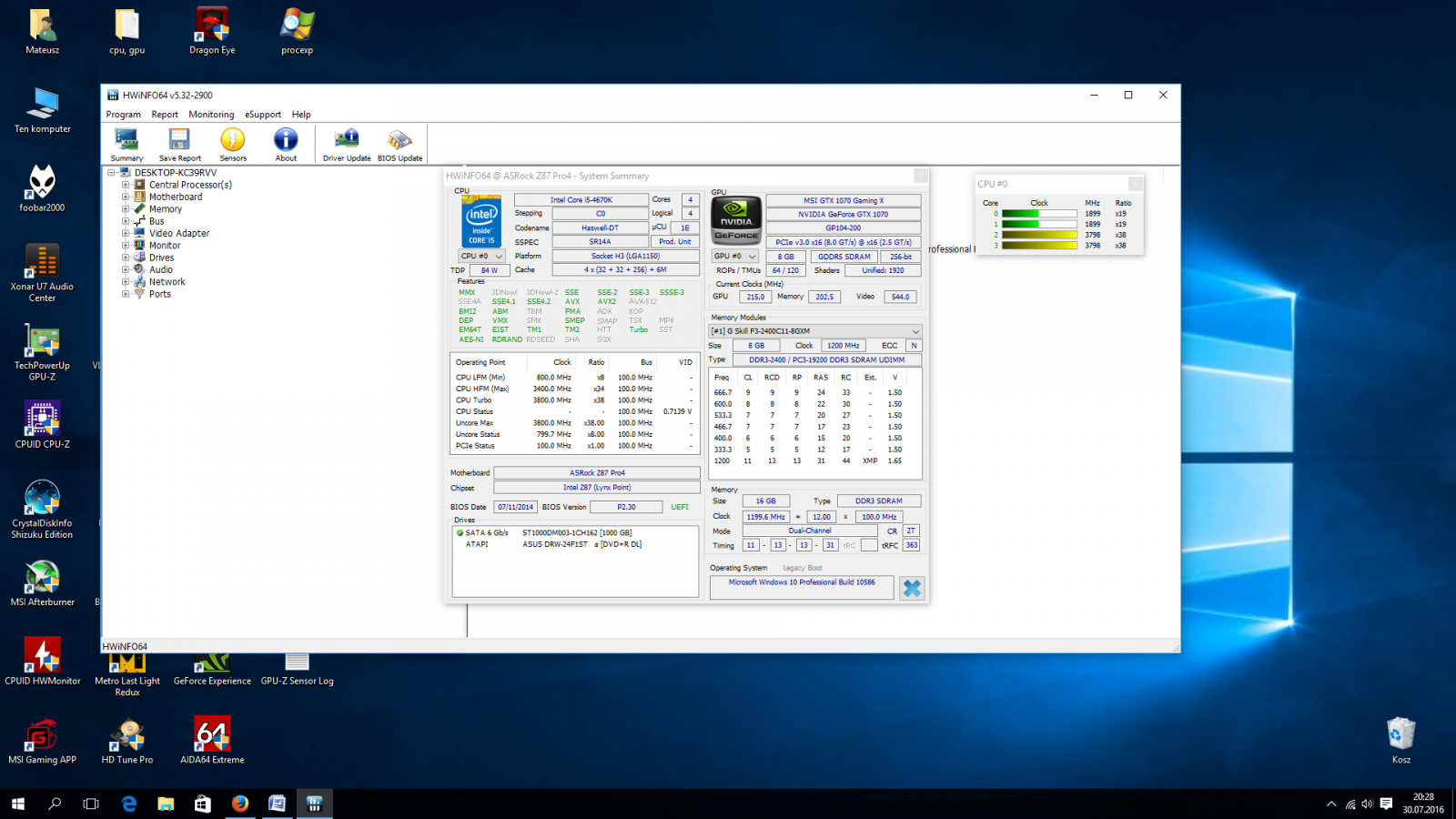Click Core 2 clock usage bar
This screenshot has height=819, width=1456.
1039,235
